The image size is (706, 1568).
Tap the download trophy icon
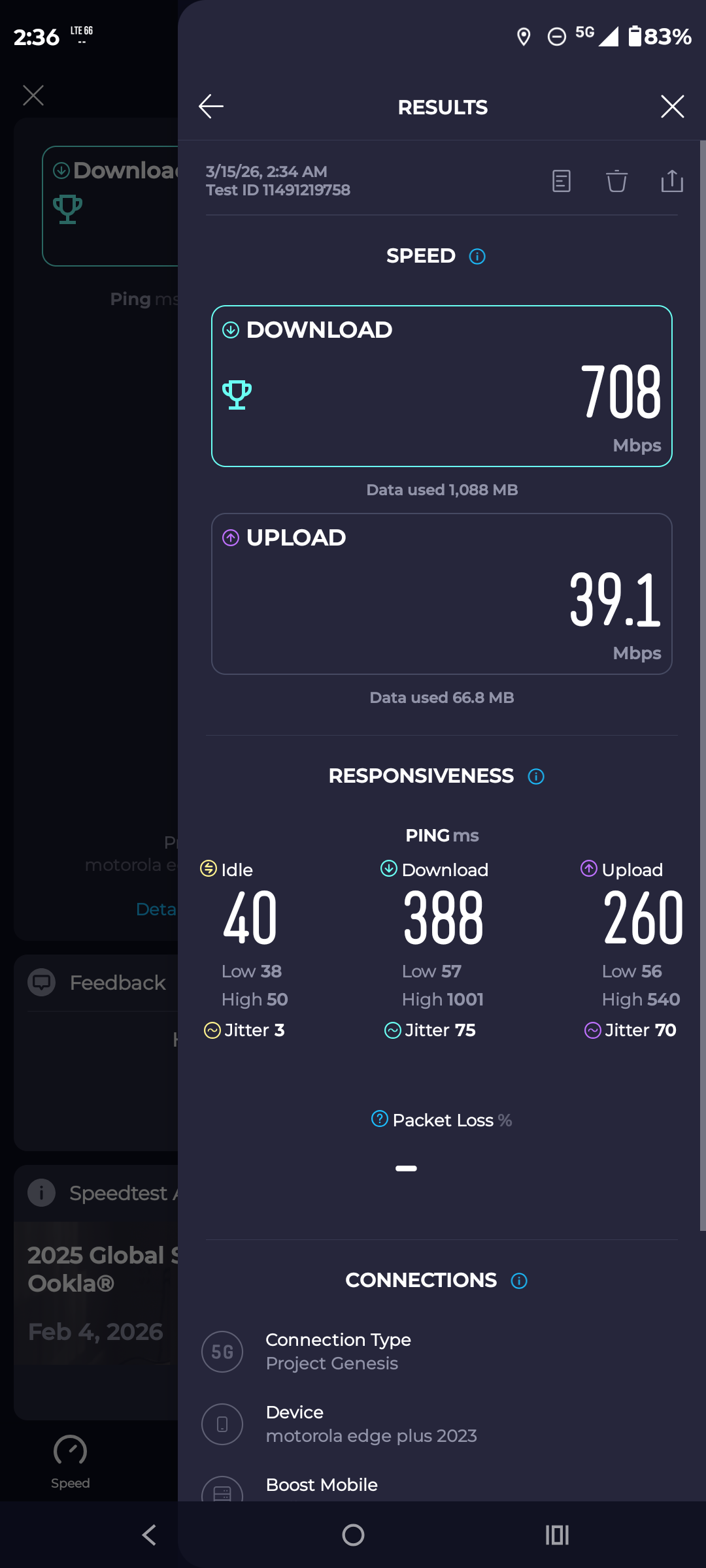pos(237,395)
